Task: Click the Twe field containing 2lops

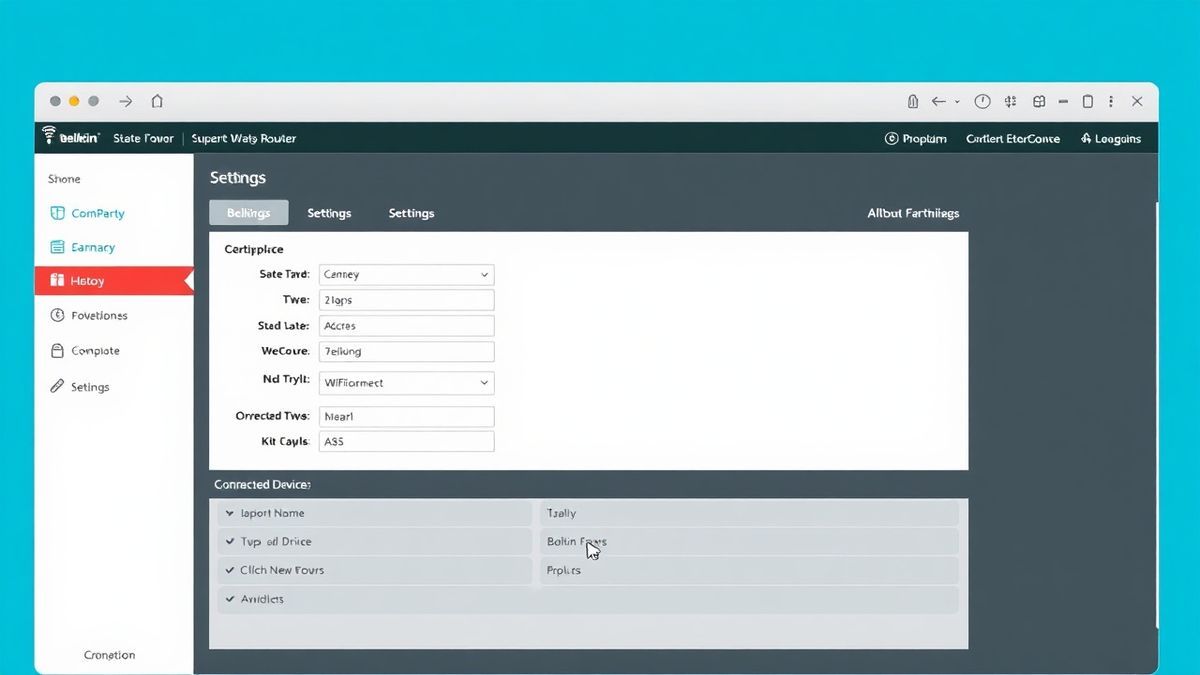Action: click(406, 300)
